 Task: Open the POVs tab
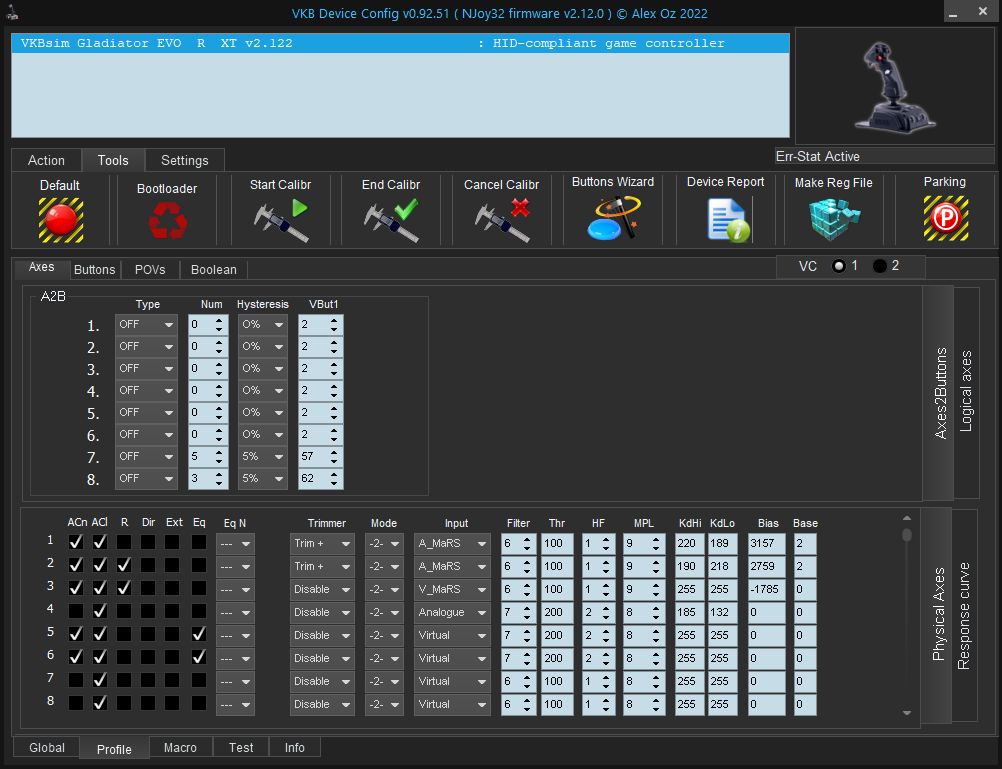coord(150,270)
